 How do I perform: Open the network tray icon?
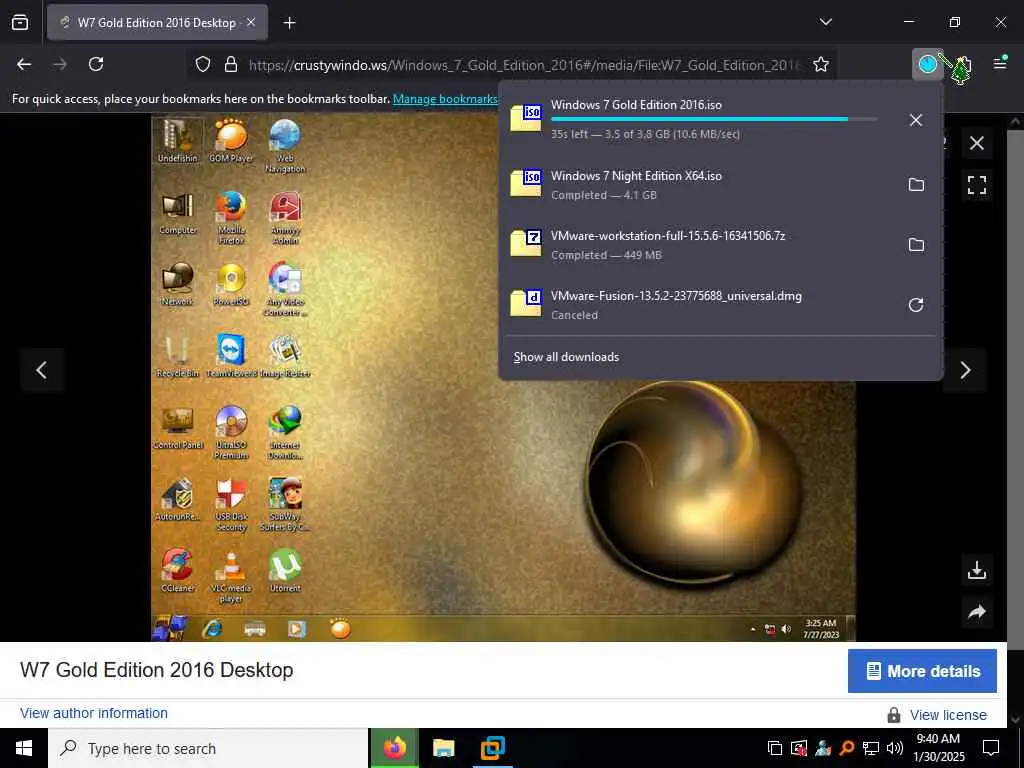coord(871,748)
